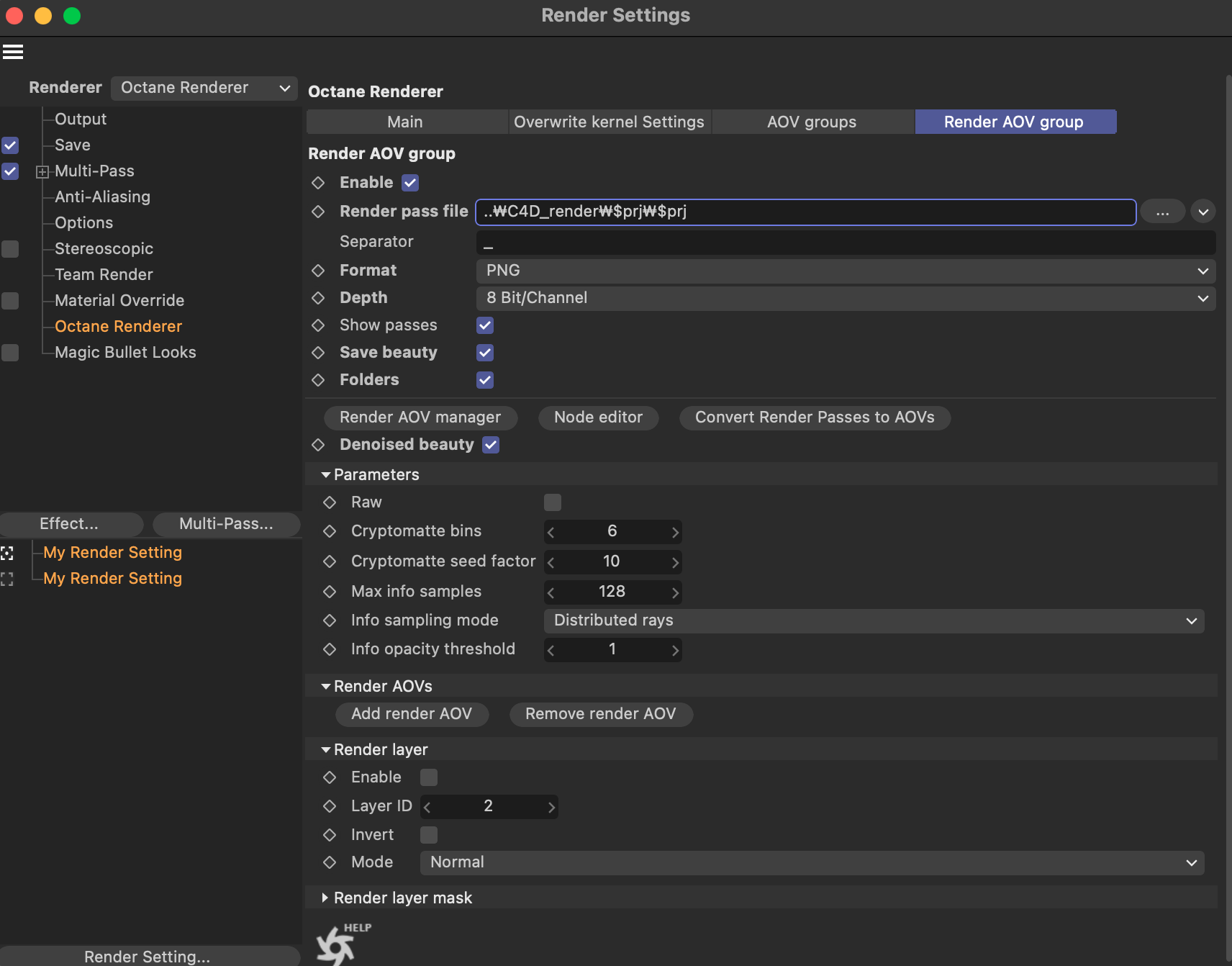Open the Node editor
Image resolution: width=1232 pixels, height=966 pixels.
[598, 417]
